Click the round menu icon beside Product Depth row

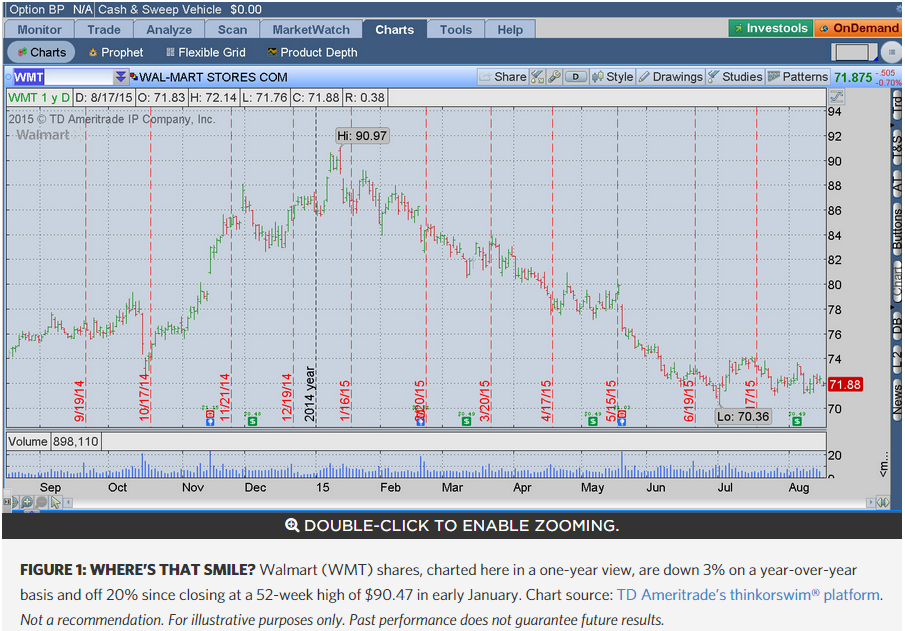point(892,53)
